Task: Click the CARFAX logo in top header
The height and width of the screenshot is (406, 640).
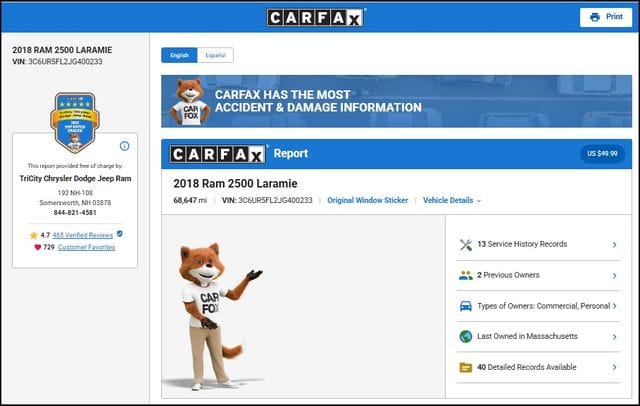Action: click(316, 18)
